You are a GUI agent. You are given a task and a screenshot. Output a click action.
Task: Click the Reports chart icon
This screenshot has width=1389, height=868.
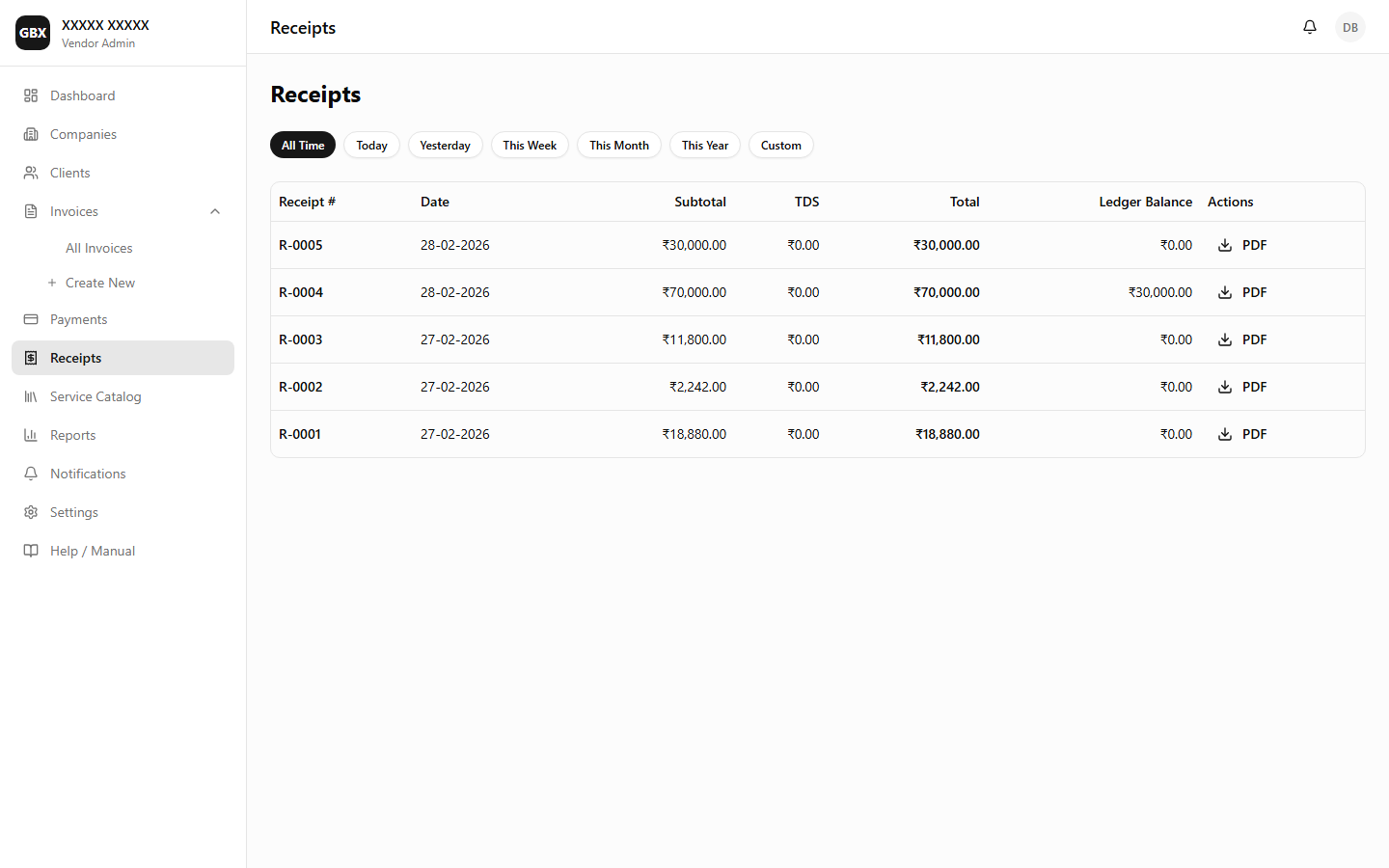tap(31, 435)
